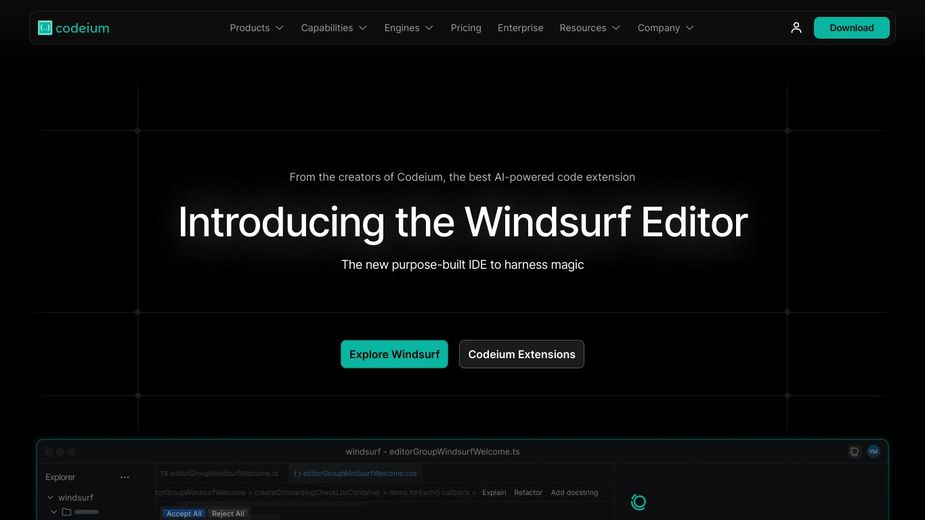
Task: Open the Enterprise page
Action: (520, 28)
